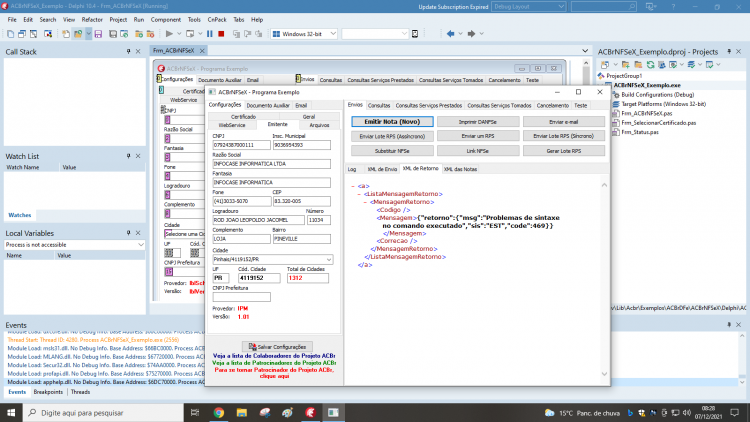Click Google Chrome icon in the taskbar
This screenshot has height=422, width=750.
[x=219, y=412]
